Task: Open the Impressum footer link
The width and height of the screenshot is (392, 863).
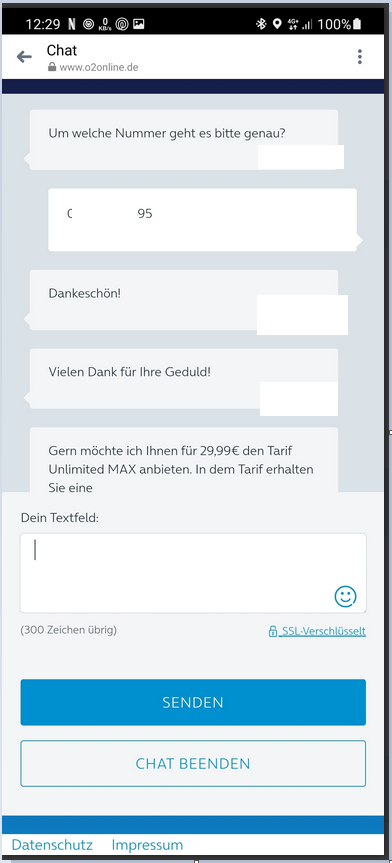Action: [147, 845]
